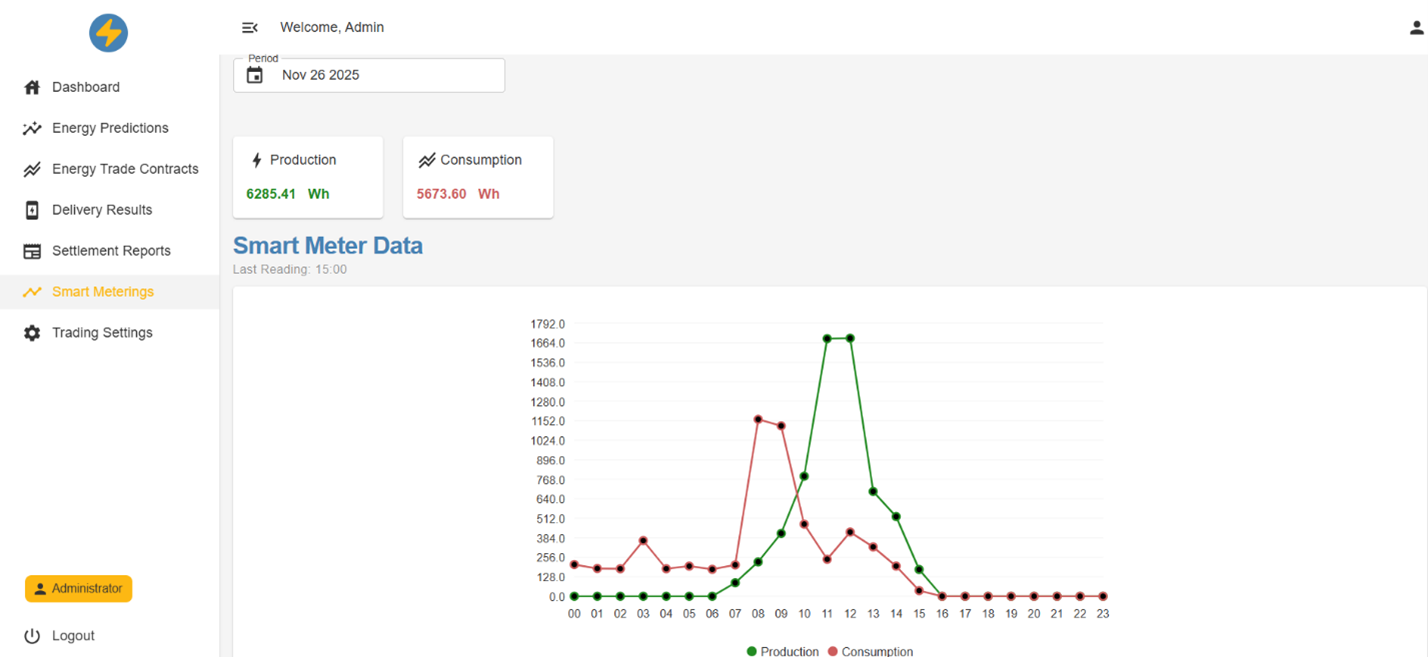The width and height of the screenshot is (1428, 657).
Task: Click the Production summary card
Action: pyautogui.click(x=308, y=177)
